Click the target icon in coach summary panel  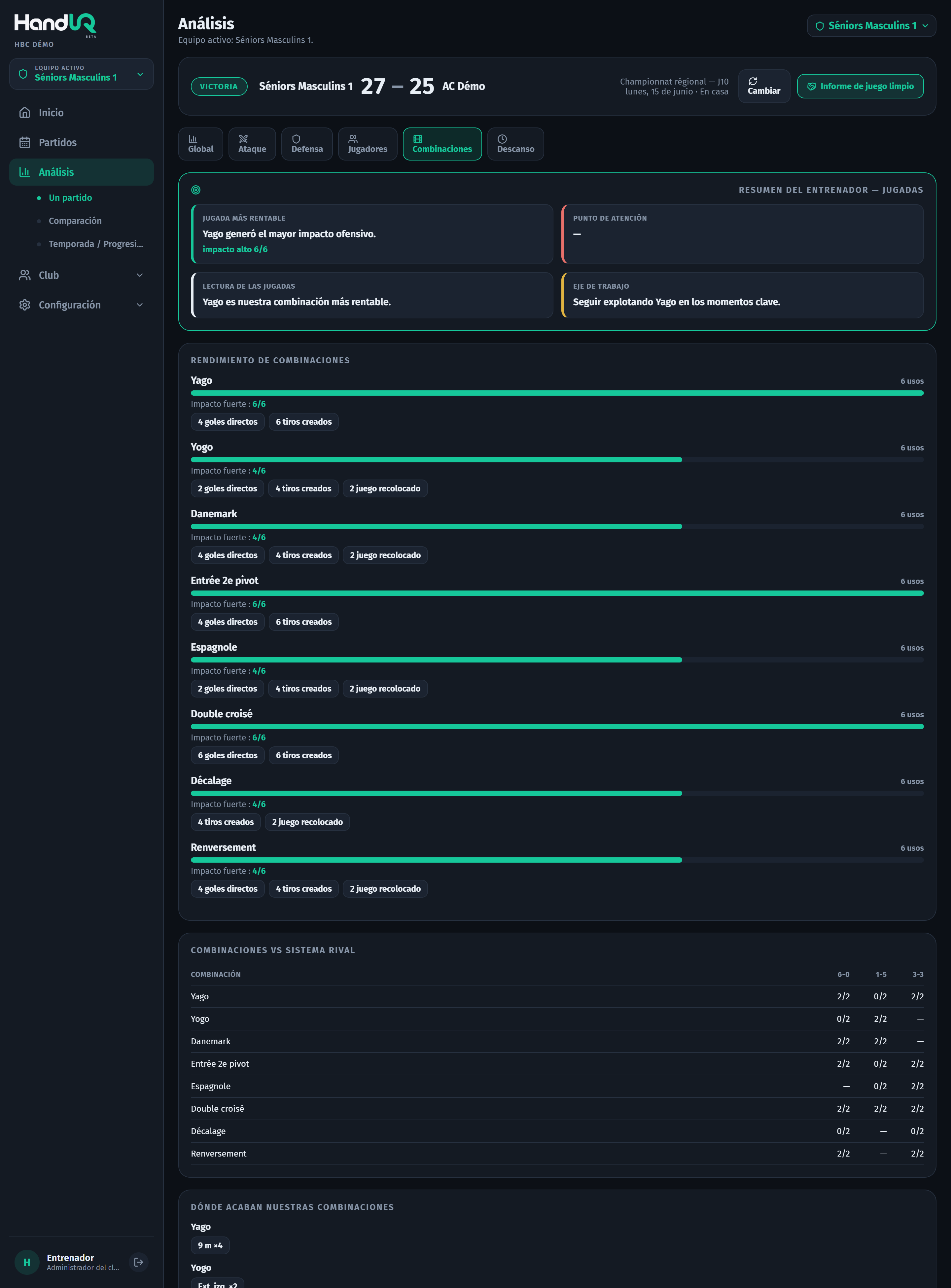[x=196, y=190]
